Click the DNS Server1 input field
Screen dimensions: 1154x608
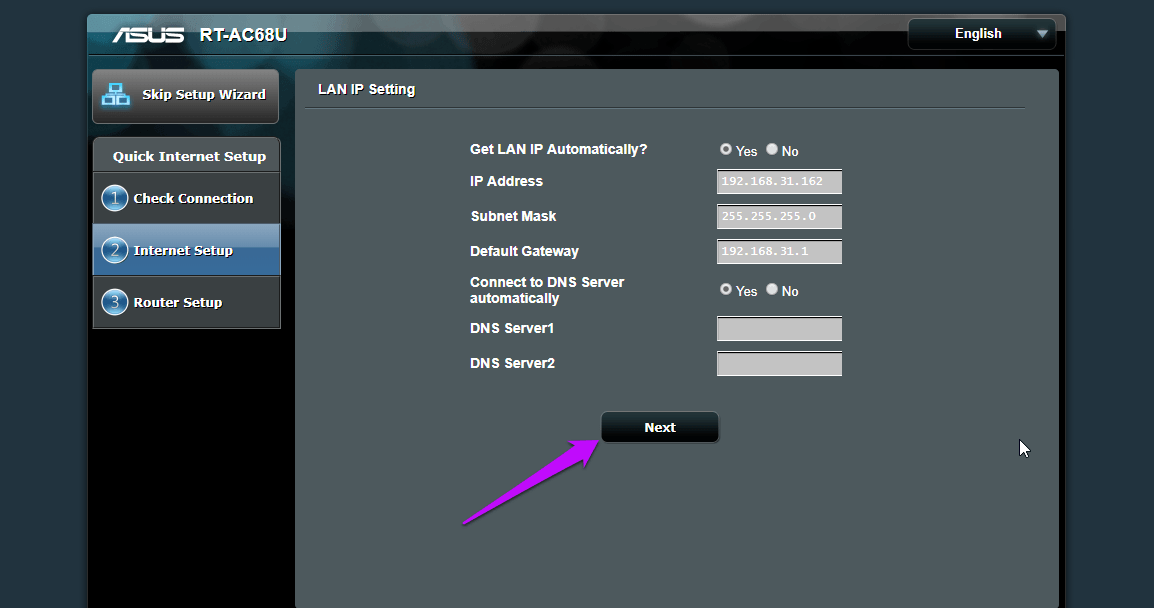point(779,328)
